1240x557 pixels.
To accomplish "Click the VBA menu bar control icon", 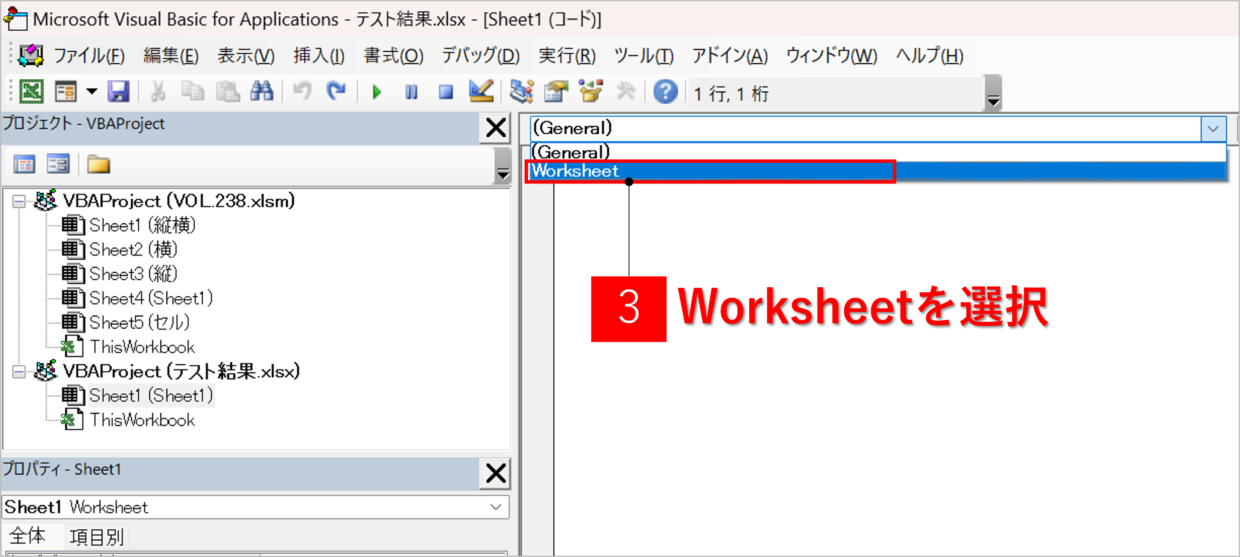I will [30, 56].
